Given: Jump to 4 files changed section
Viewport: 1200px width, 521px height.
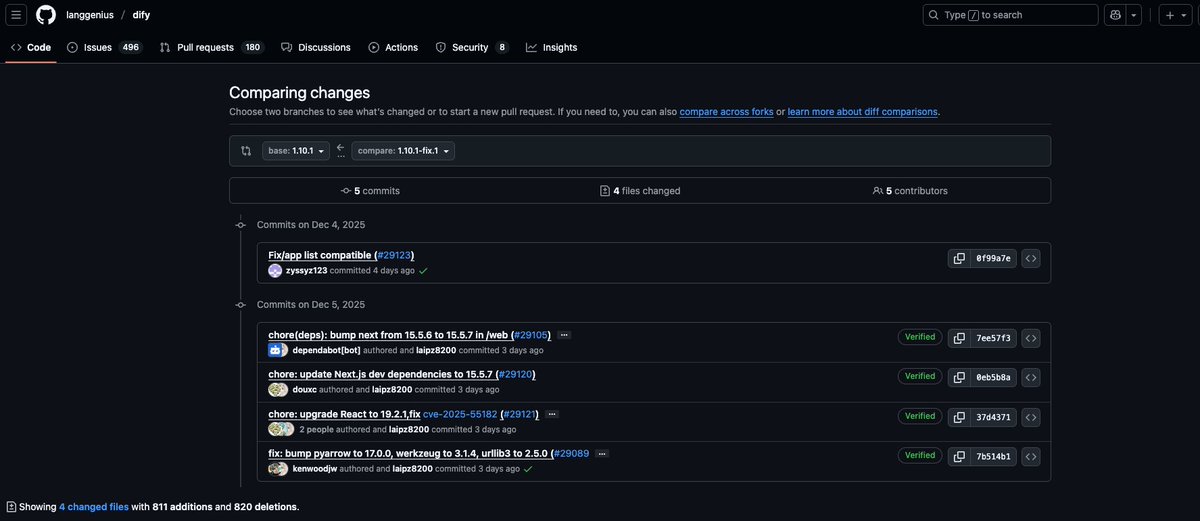Looking at the screenshot, I should (x=640, y=191).
